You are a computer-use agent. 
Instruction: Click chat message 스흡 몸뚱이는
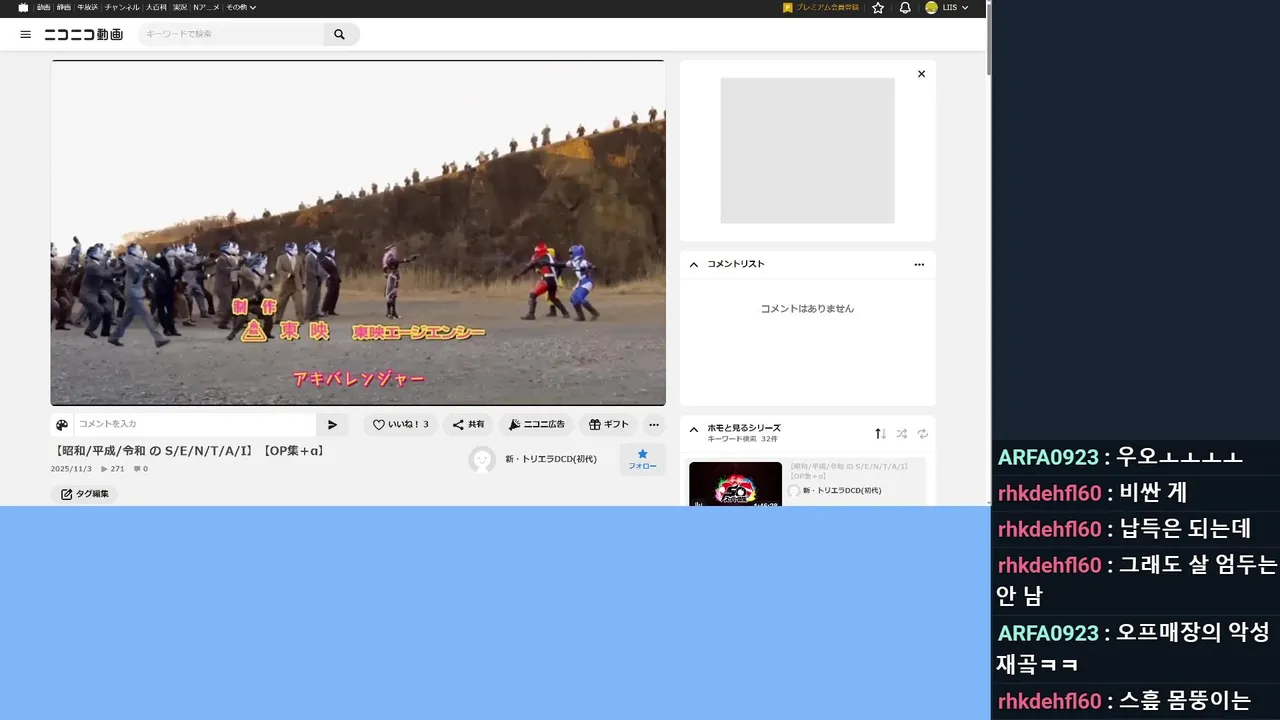point(1184,701)
